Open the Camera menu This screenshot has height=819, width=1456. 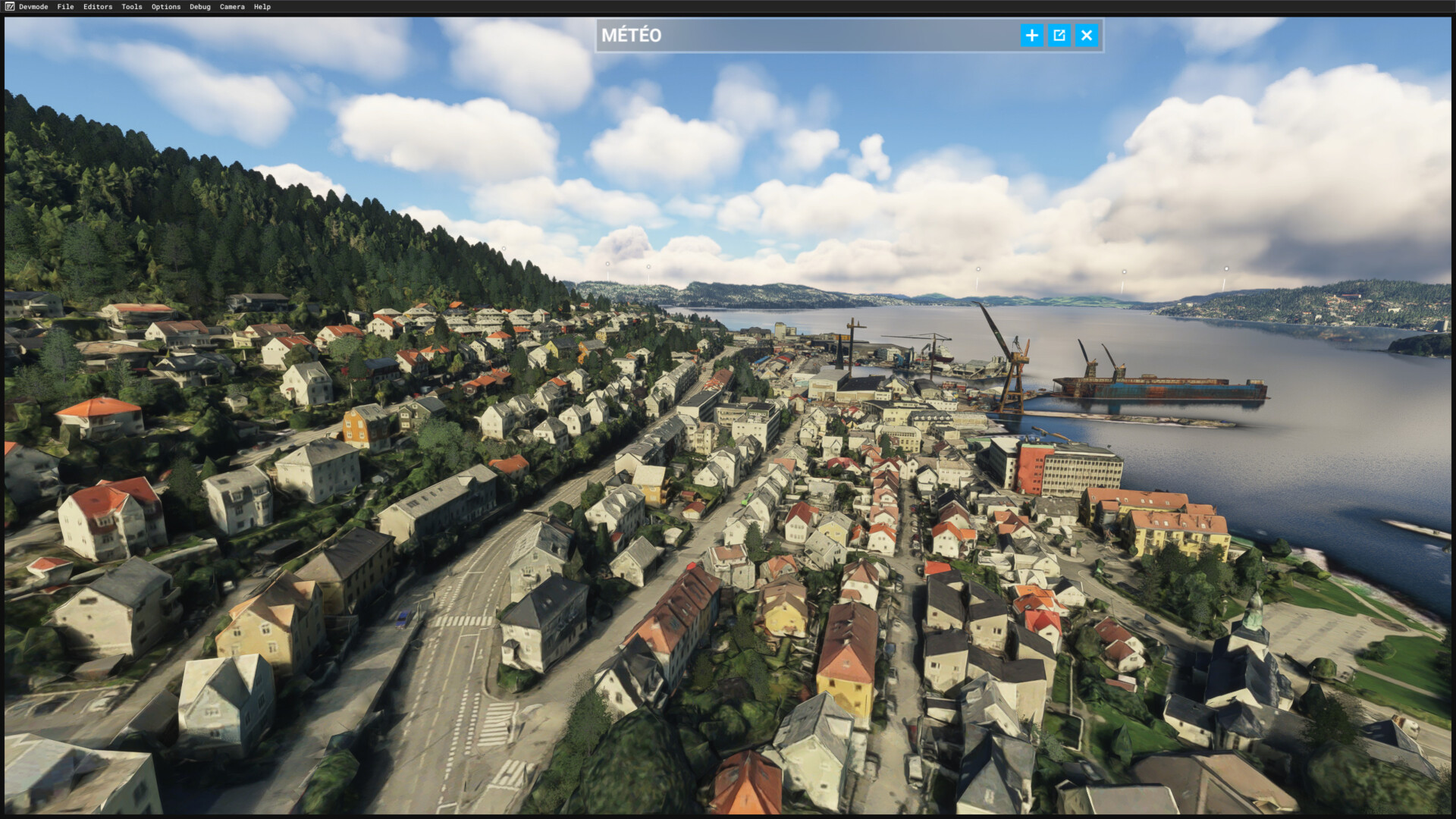coord(232,7)
